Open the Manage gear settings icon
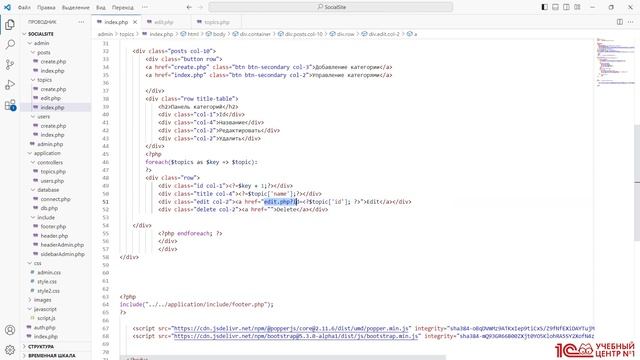 point(10,350)
